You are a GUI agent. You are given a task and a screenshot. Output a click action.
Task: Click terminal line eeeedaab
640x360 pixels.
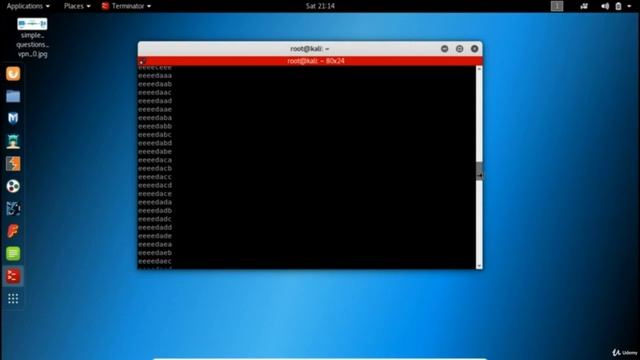click(x=155, y=84)
